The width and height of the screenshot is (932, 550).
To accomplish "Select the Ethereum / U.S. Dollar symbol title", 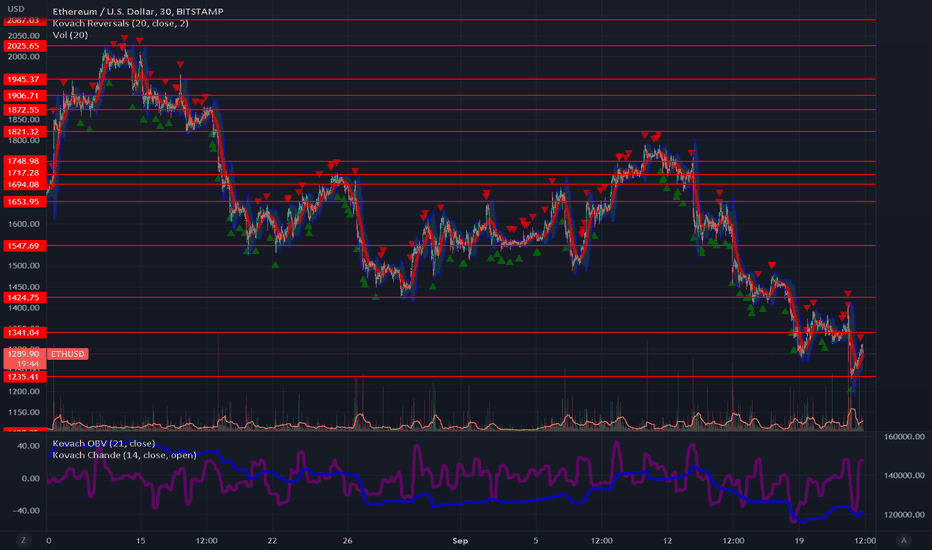I will pyautogui.click(x=138, y=11).
